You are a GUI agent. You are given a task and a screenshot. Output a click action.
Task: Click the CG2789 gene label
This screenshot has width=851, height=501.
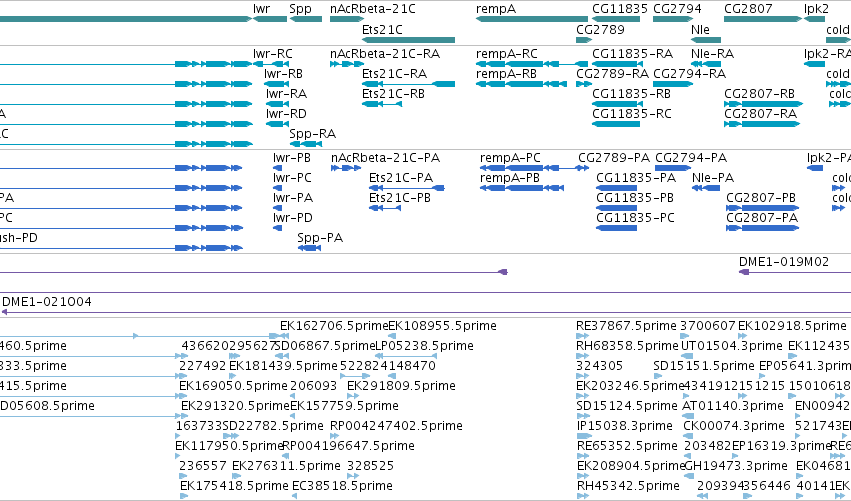click(600, 29)
